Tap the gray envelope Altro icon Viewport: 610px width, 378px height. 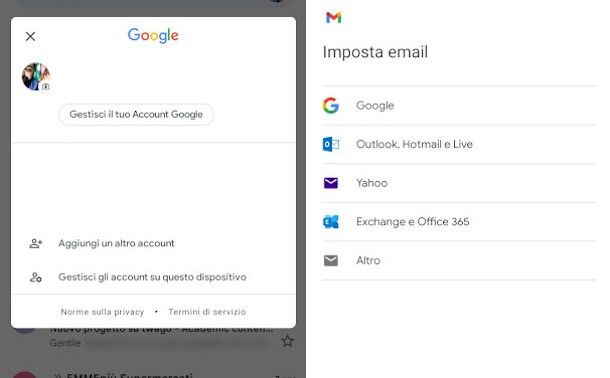coord(331,260)
